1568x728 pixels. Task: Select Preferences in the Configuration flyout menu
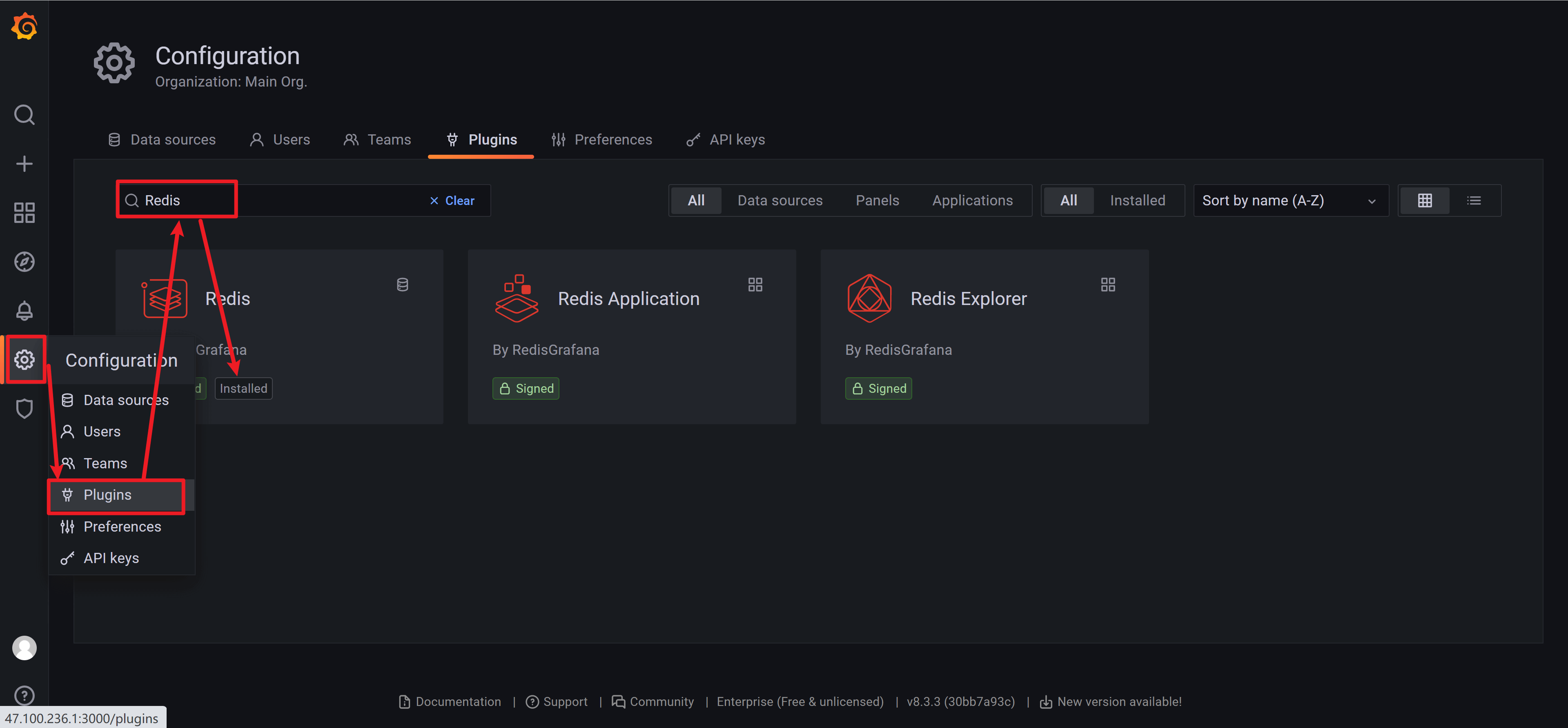coord(122,527)
